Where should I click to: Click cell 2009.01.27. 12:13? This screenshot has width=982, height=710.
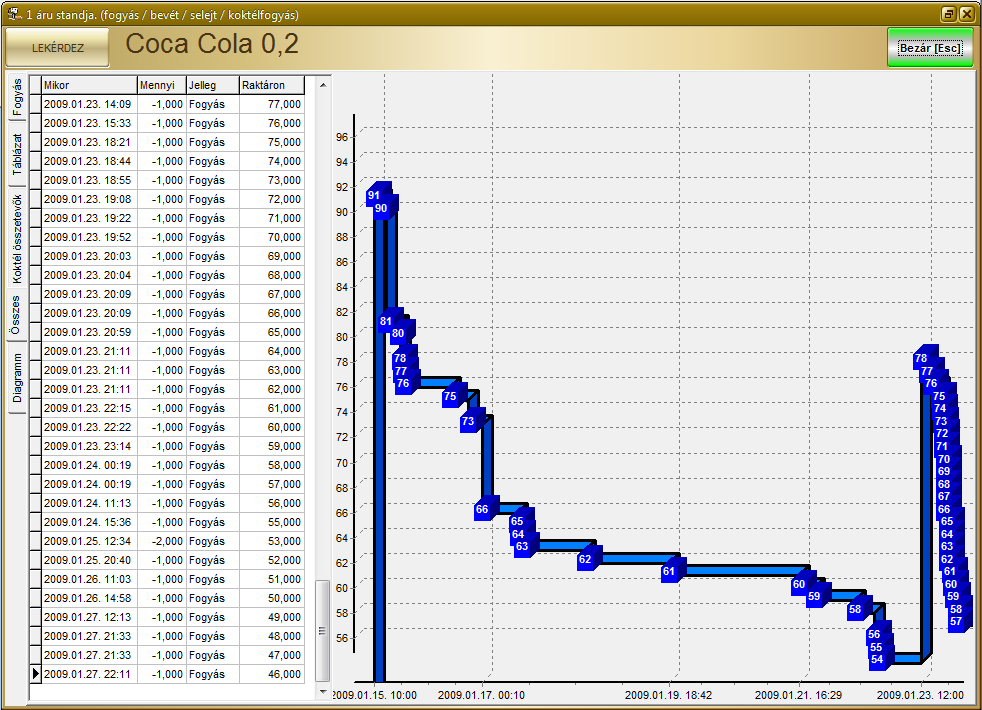(89, 617)
